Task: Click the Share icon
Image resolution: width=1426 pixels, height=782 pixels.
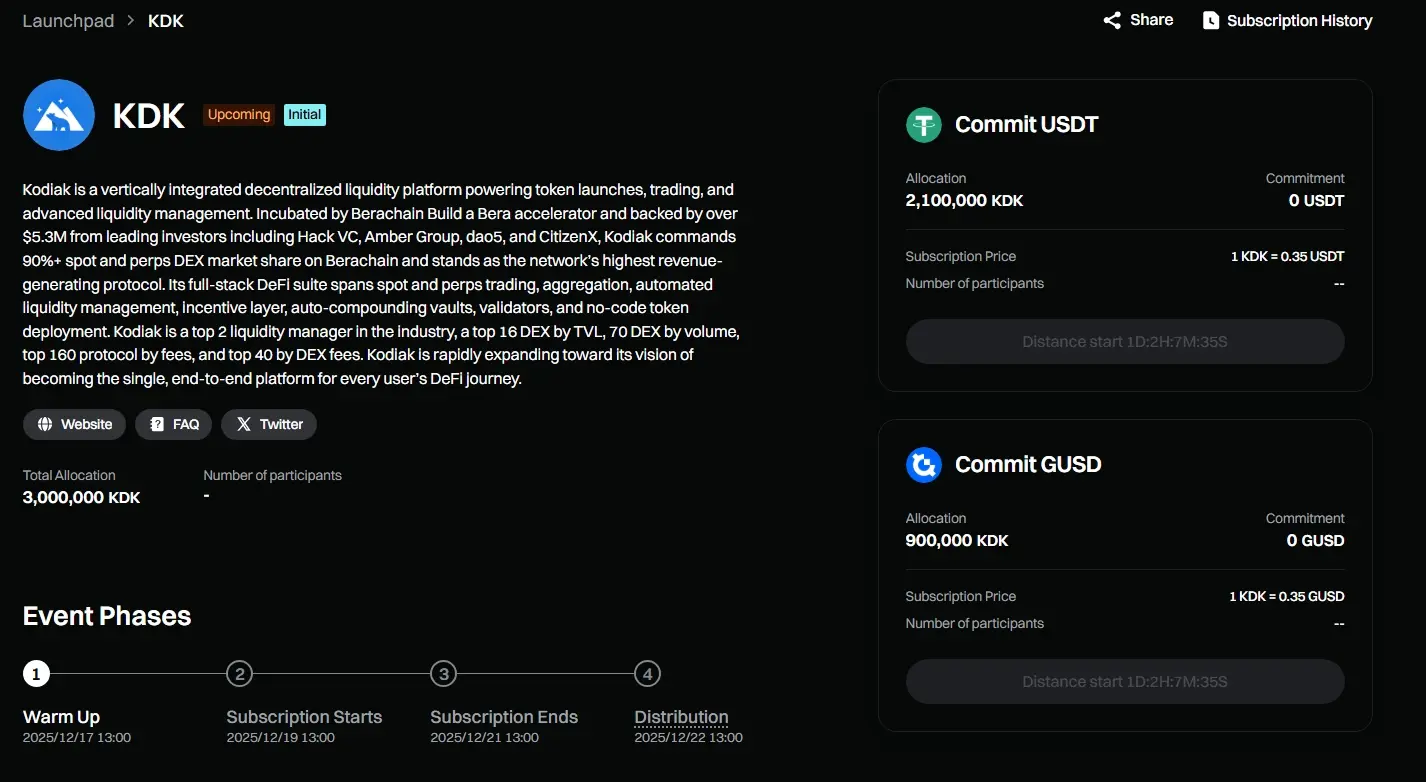Action: 1112,21
